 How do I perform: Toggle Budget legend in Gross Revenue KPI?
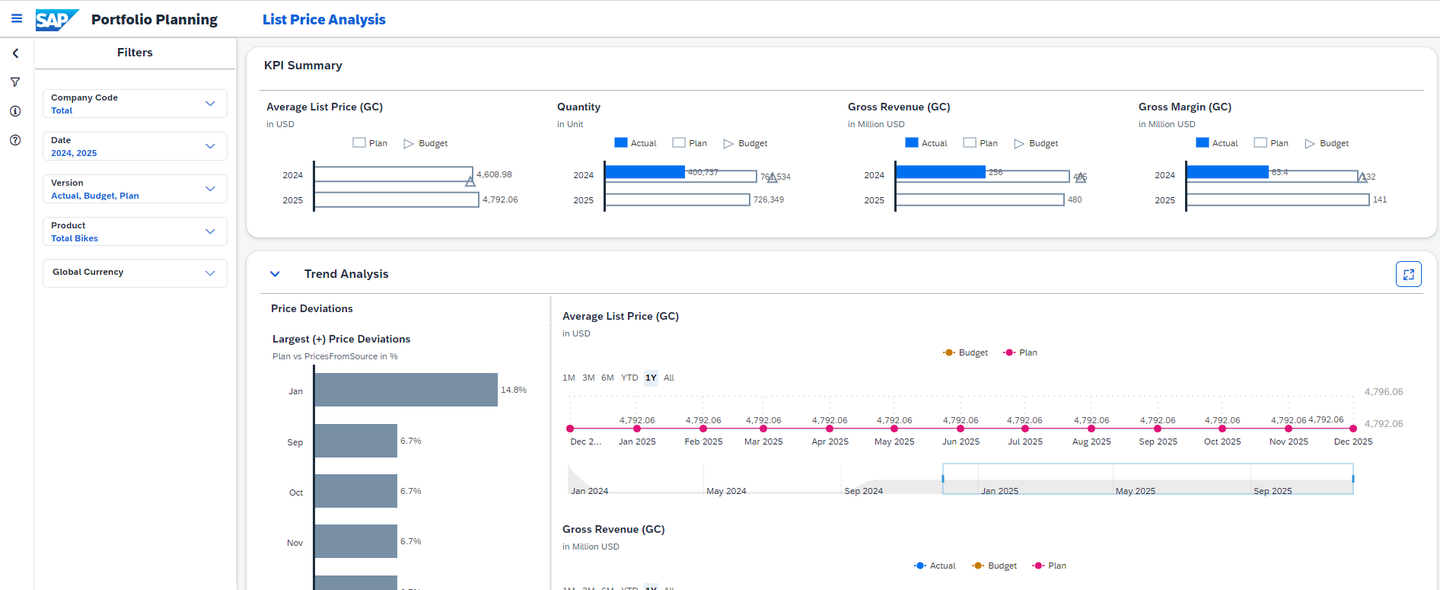pyautogui.click(x=1036, y=143)
